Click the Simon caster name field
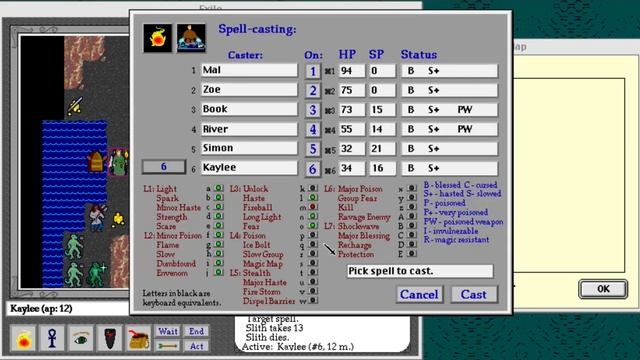The image size is (640, 360). 249,148
